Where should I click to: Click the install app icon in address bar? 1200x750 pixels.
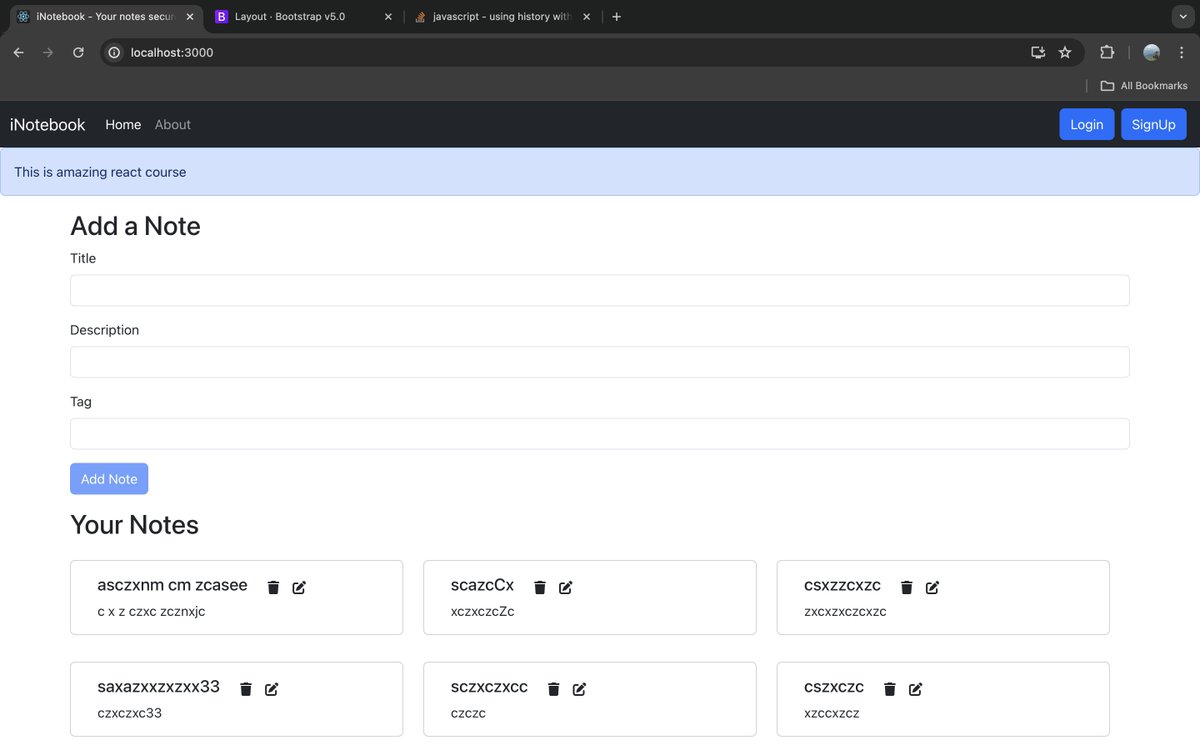(1038, 52)
